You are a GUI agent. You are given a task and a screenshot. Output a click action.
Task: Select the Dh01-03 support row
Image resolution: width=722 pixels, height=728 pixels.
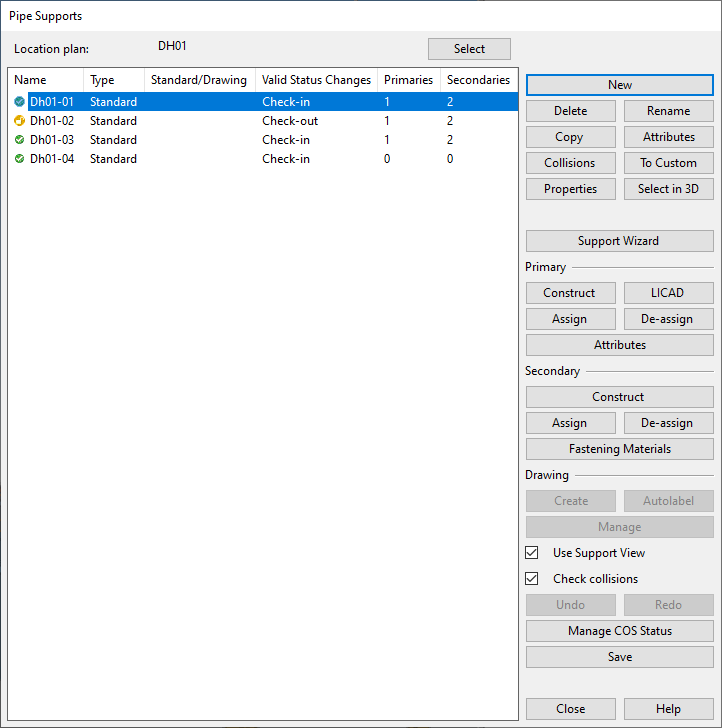[52, 140]
